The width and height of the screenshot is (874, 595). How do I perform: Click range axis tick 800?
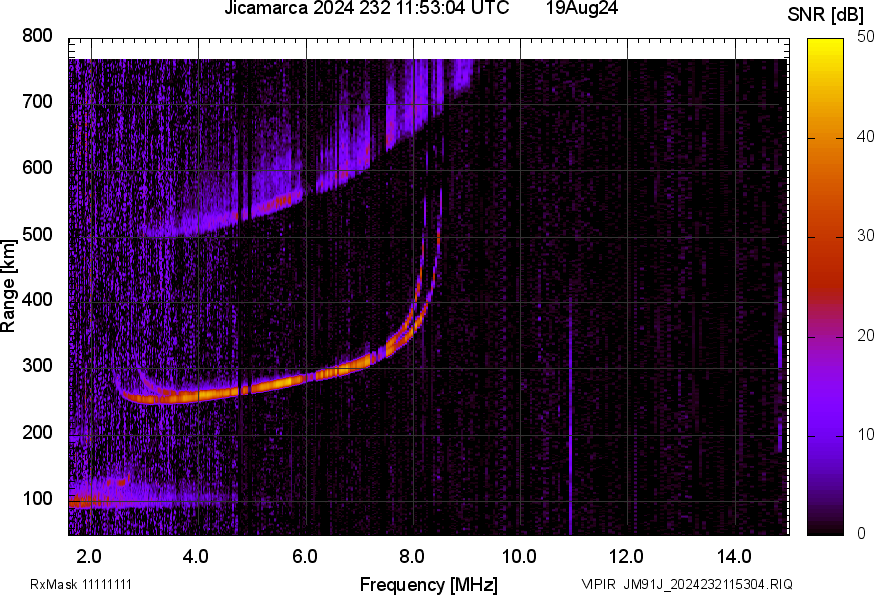click(x=37, y=36)
